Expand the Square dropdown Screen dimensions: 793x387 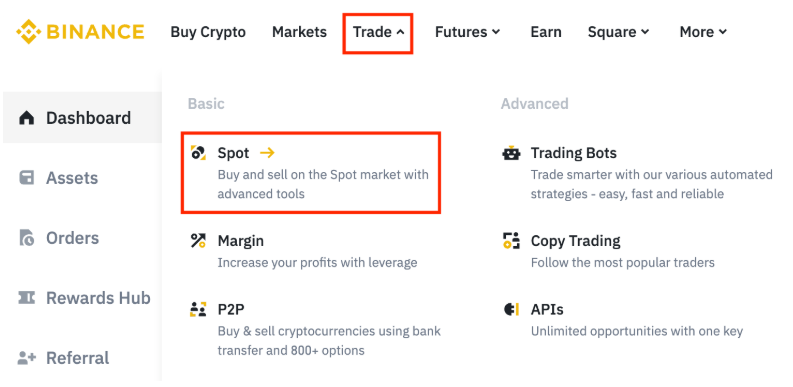coord(619,32)
